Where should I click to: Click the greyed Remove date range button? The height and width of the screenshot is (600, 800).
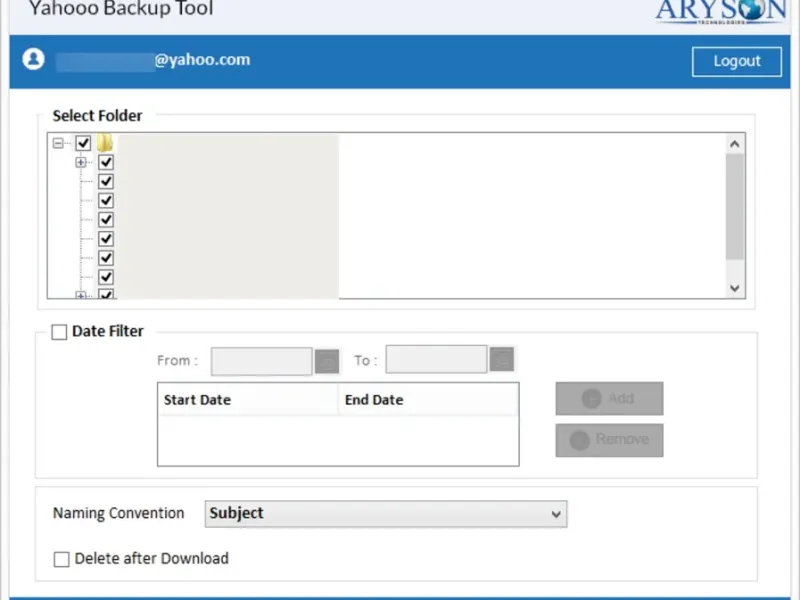pyautogui.click(x=609, y=440)
